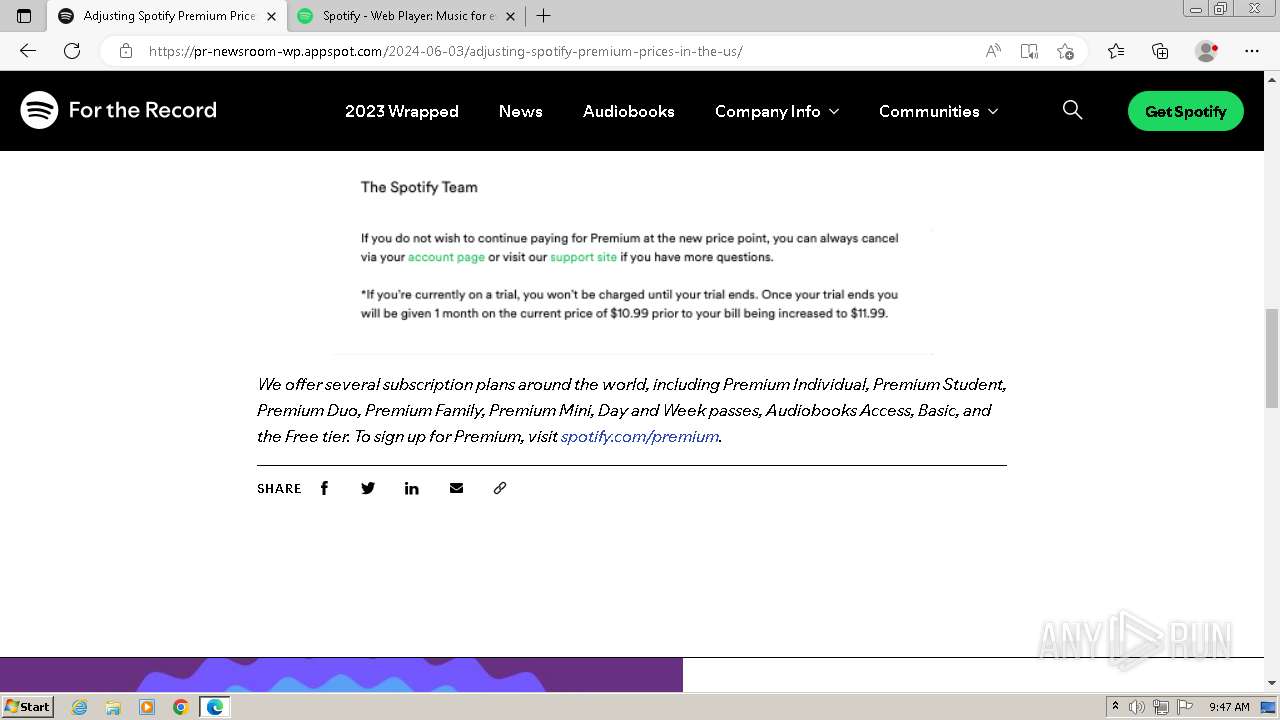Launch Google Chrome from the taskbar

coord(181,707)
